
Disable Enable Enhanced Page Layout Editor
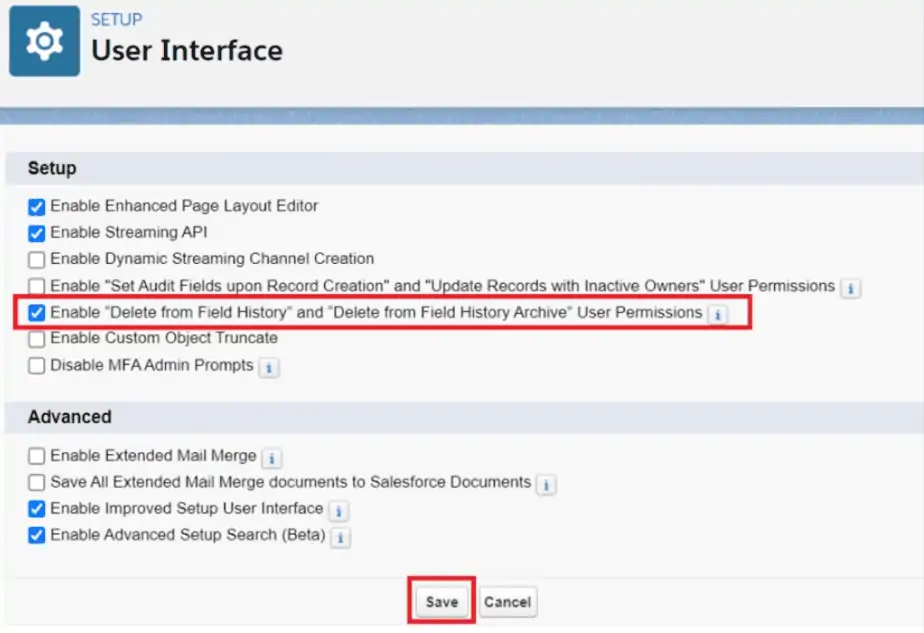coord(36,206)
